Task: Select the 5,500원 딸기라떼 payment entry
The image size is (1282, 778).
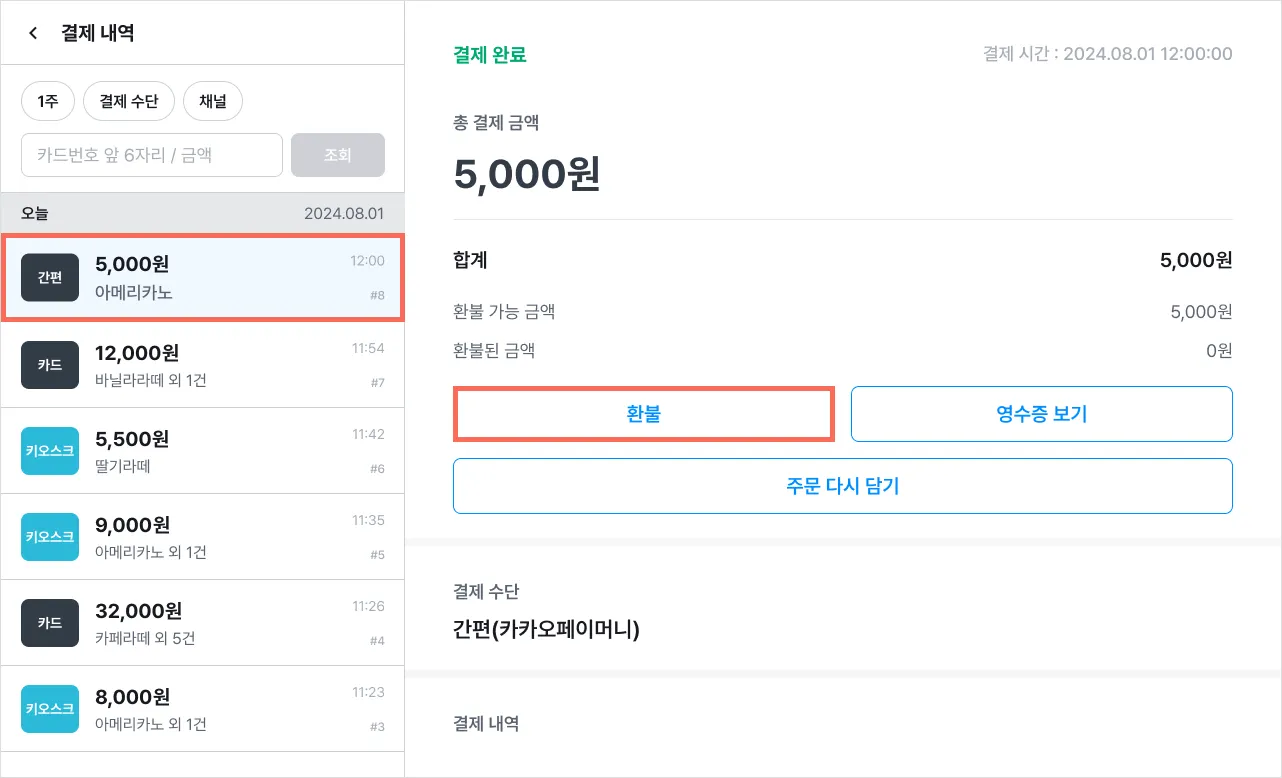Action: (x=230, y=451)
